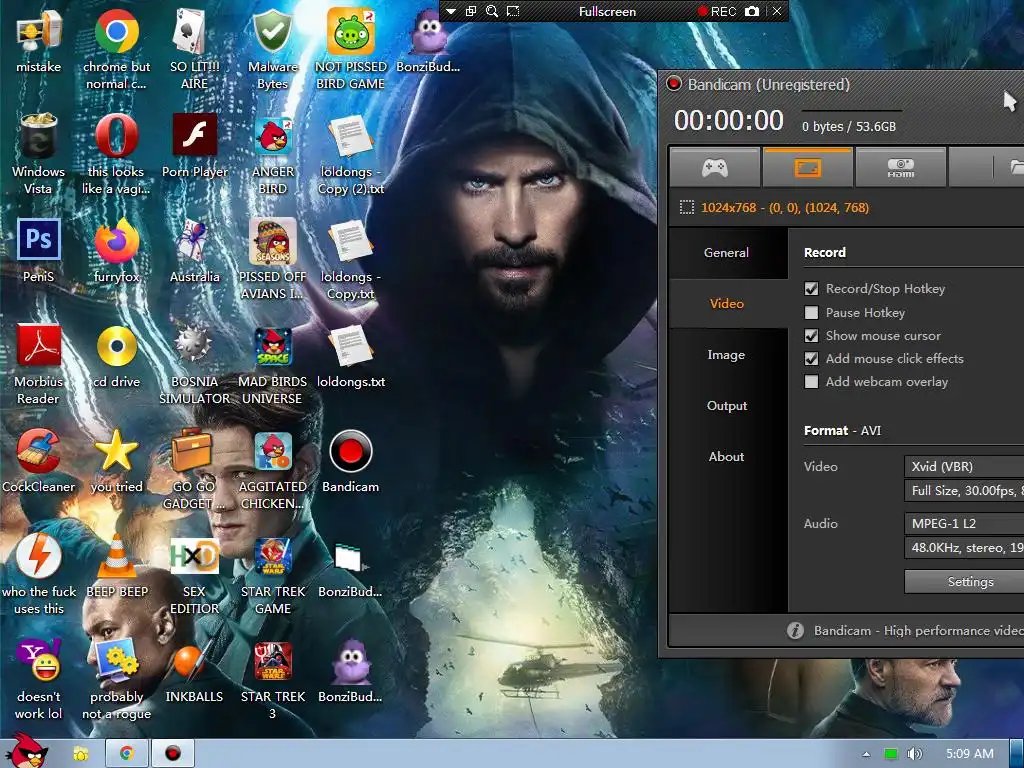Select the 'AGGITATED CHICKEN' Rio icon
1024x768 pixels.
click(x=272, y=470)
